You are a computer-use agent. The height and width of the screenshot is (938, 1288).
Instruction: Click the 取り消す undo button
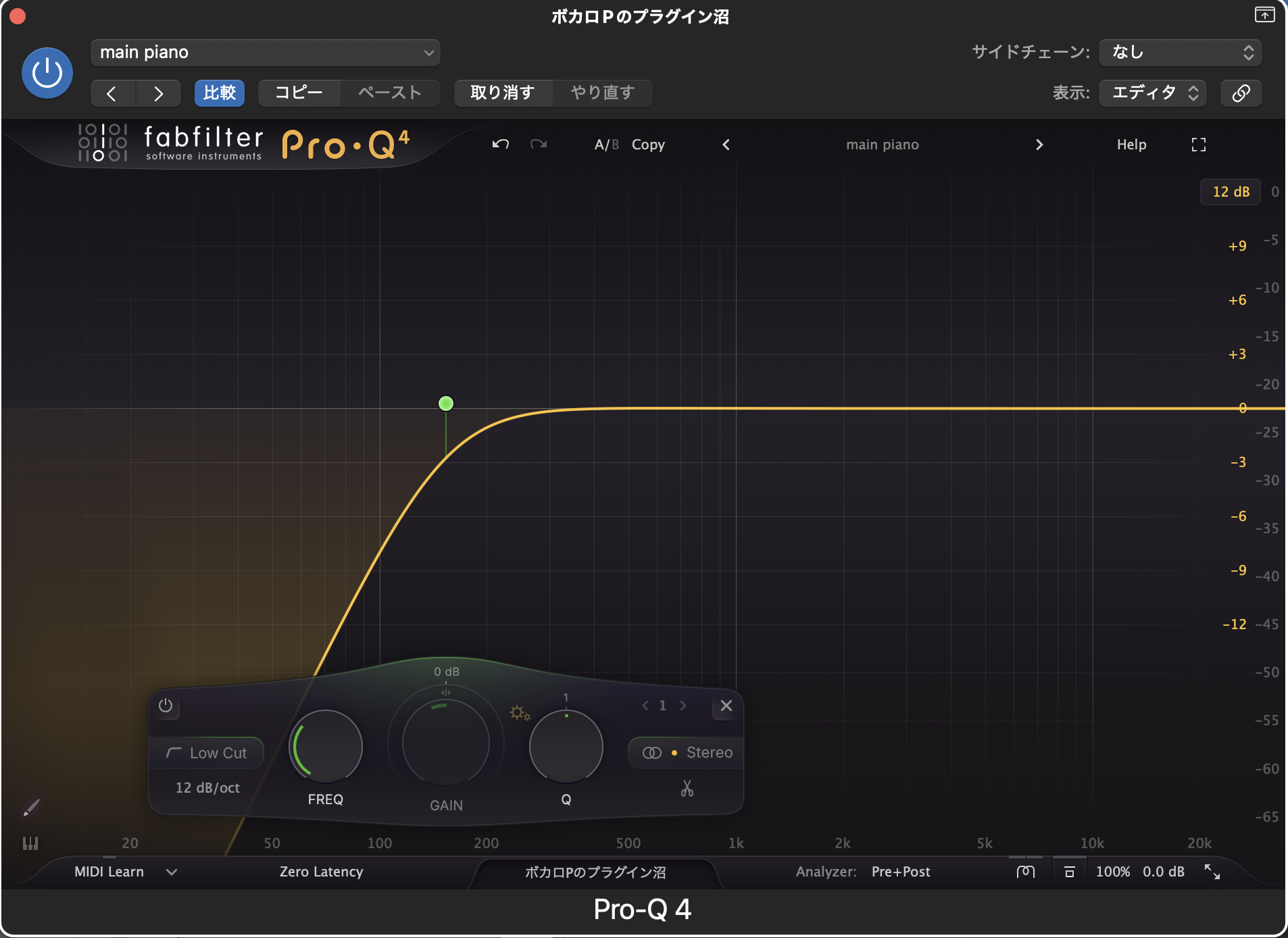503,93
